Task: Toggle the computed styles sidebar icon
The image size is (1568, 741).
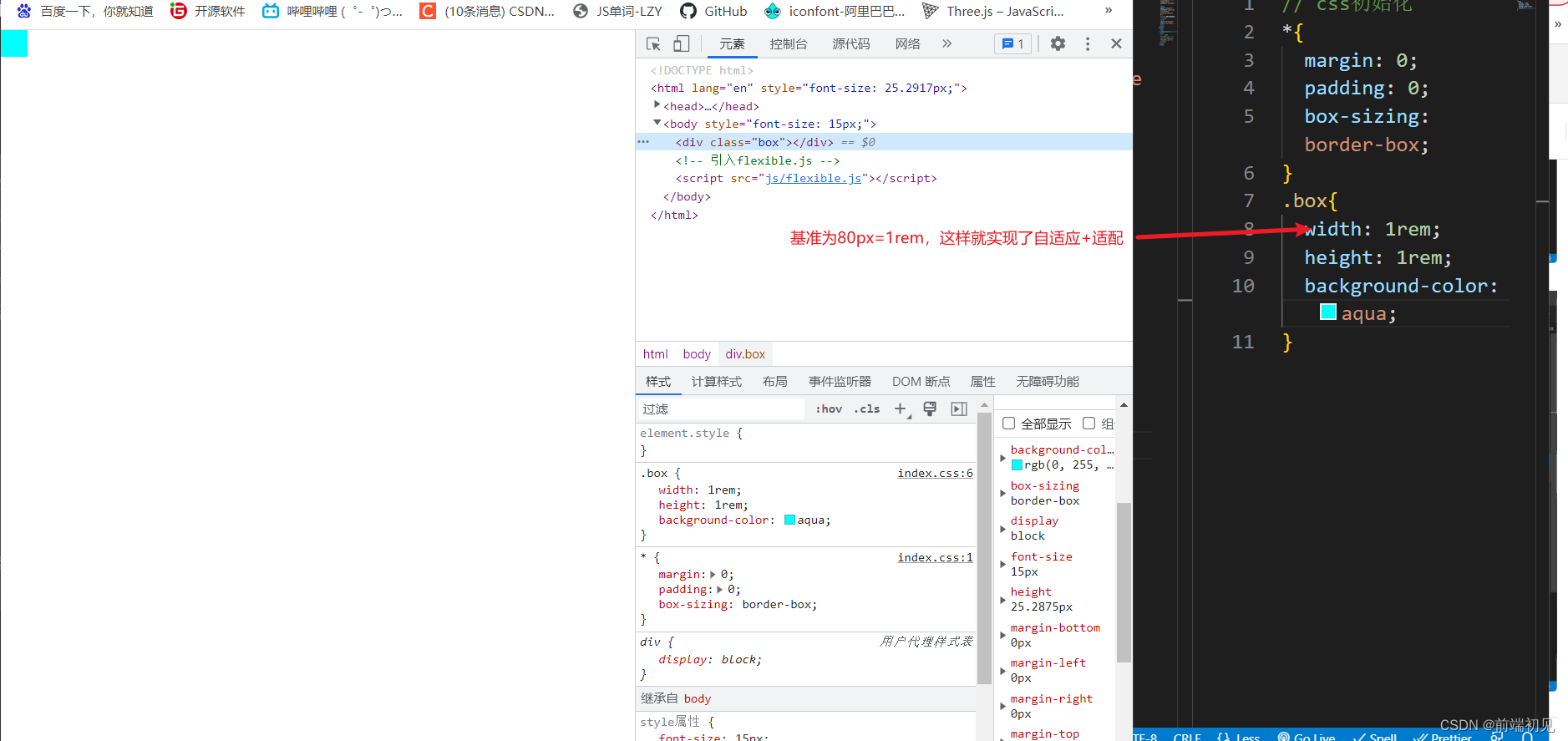Action: (x=959, y=409)
